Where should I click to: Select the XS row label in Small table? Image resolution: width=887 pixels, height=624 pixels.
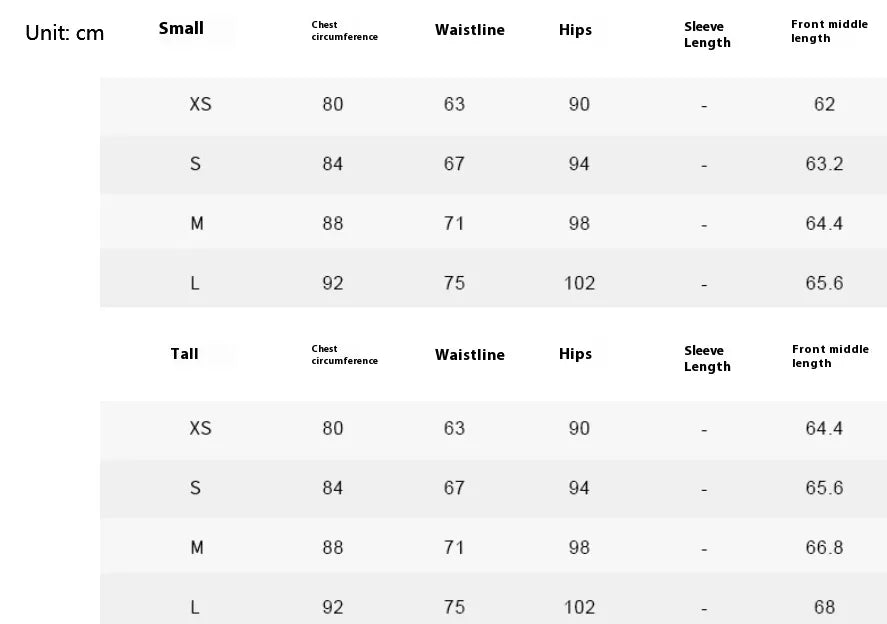[200, 104]
